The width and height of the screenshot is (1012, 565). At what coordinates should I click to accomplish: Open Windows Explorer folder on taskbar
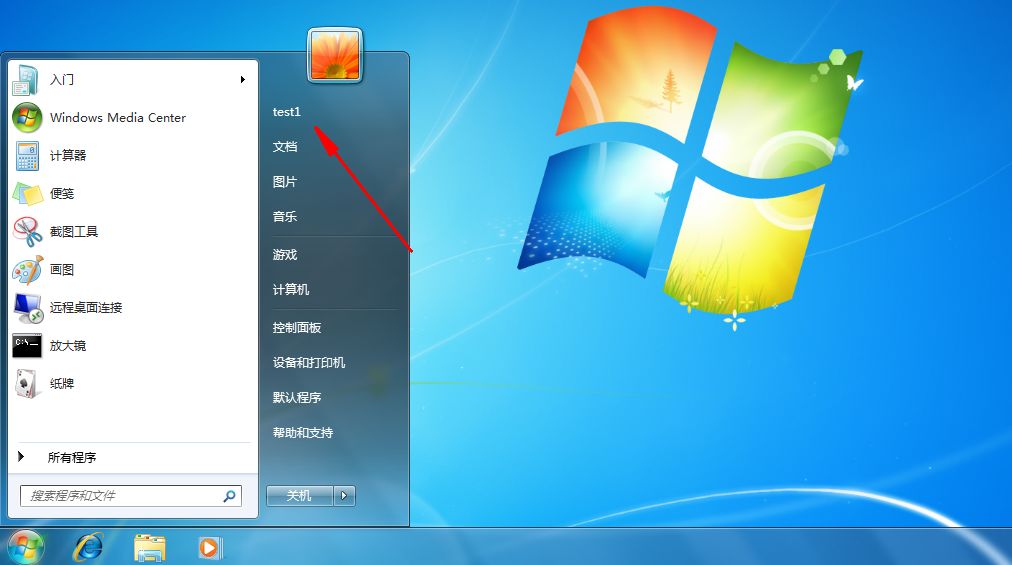coord(150,548)
